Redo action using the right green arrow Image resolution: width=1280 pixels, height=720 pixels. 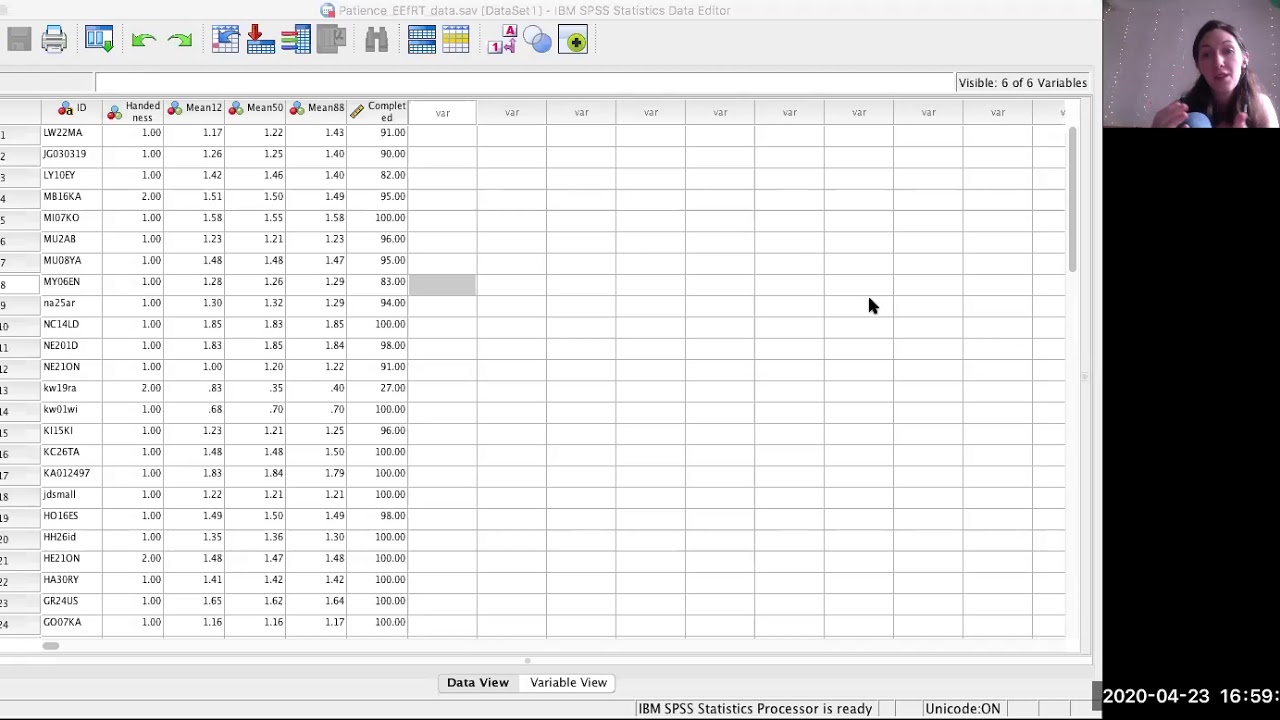(180, 40)
